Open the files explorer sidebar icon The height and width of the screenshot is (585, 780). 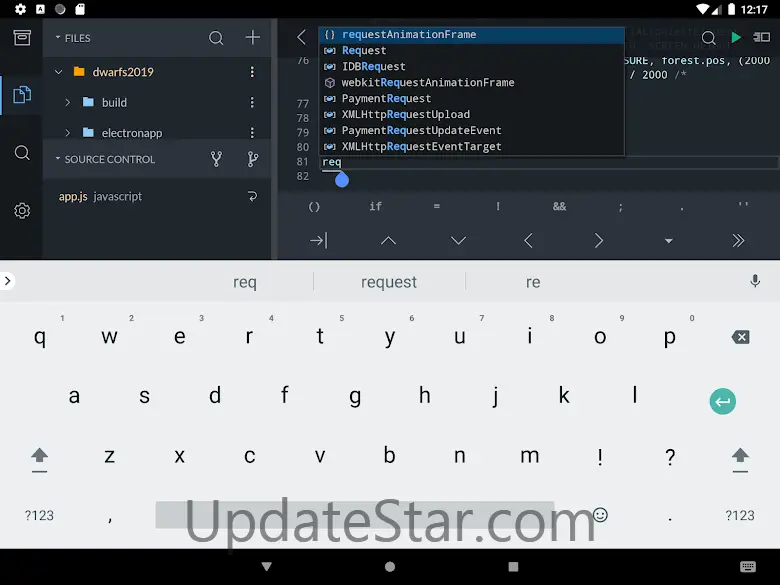22,95
